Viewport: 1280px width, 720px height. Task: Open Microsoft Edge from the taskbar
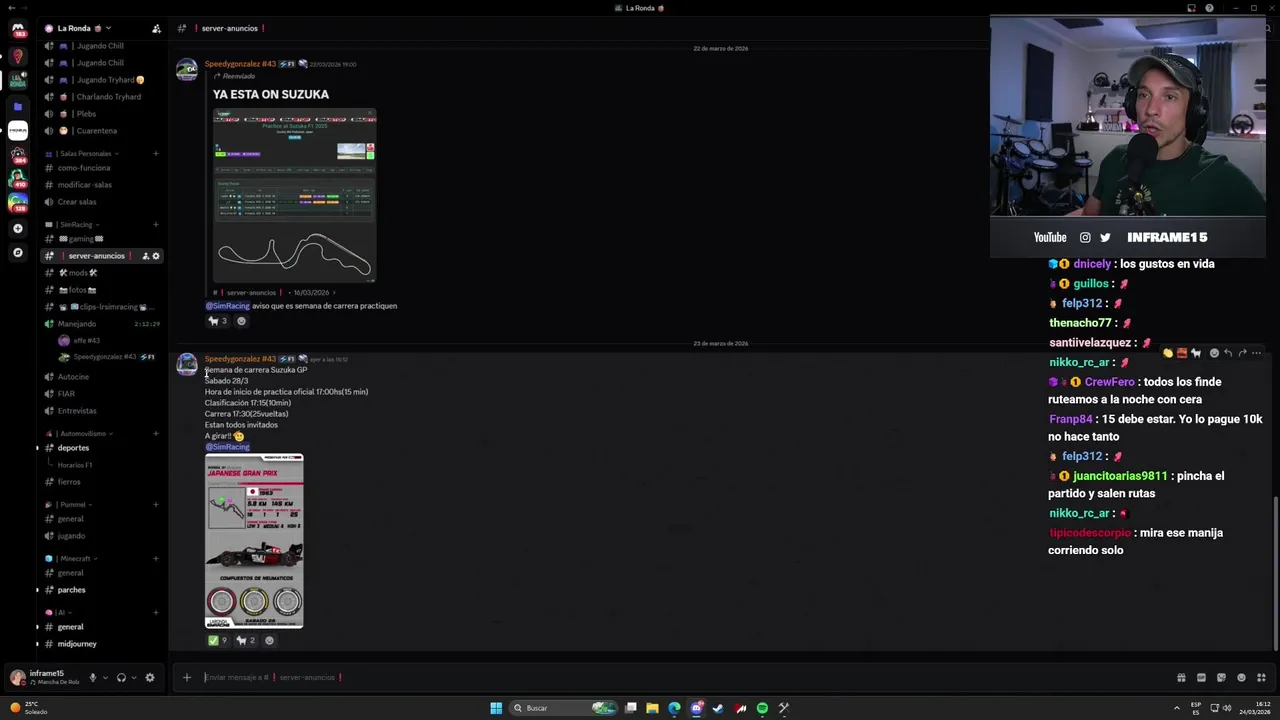click(x=674, y=708)
